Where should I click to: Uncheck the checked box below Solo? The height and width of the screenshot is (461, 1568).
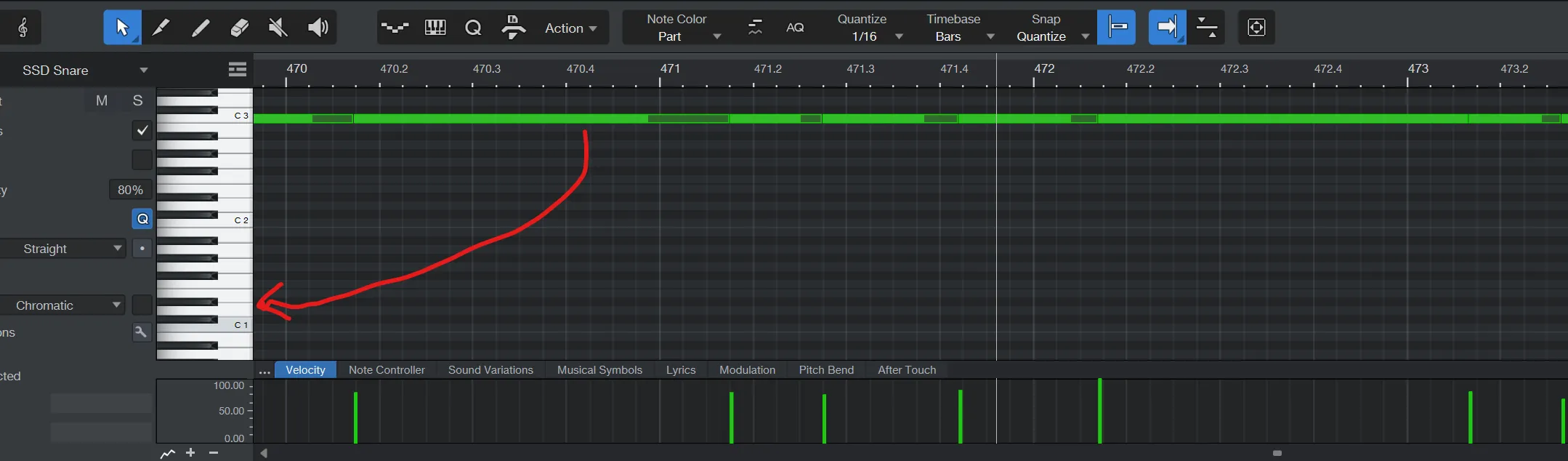(x=142, y=130)
